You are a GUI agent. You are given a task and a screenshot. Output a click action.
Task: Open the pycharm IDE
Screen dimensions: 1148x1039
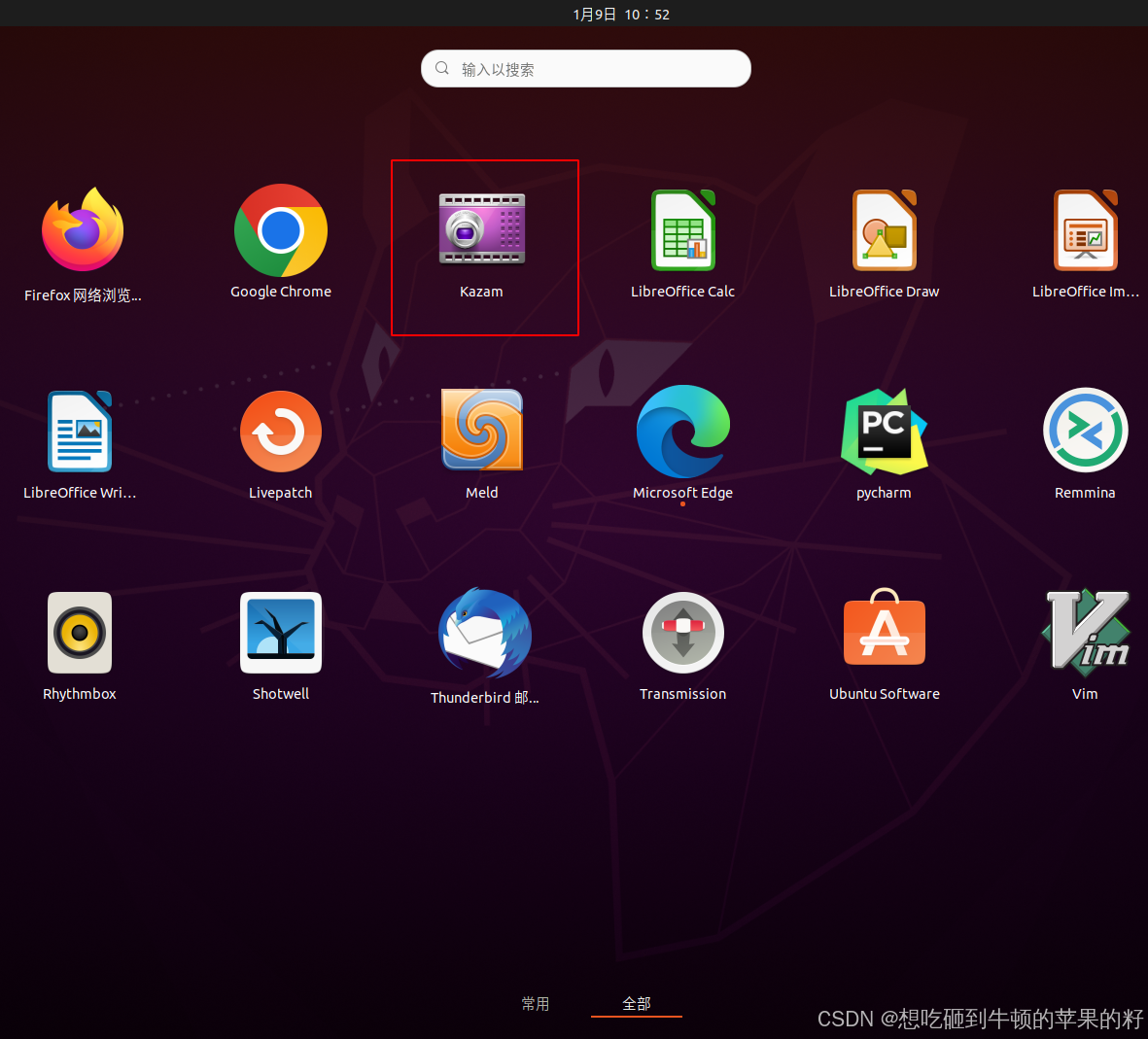(x=885, y=432)
